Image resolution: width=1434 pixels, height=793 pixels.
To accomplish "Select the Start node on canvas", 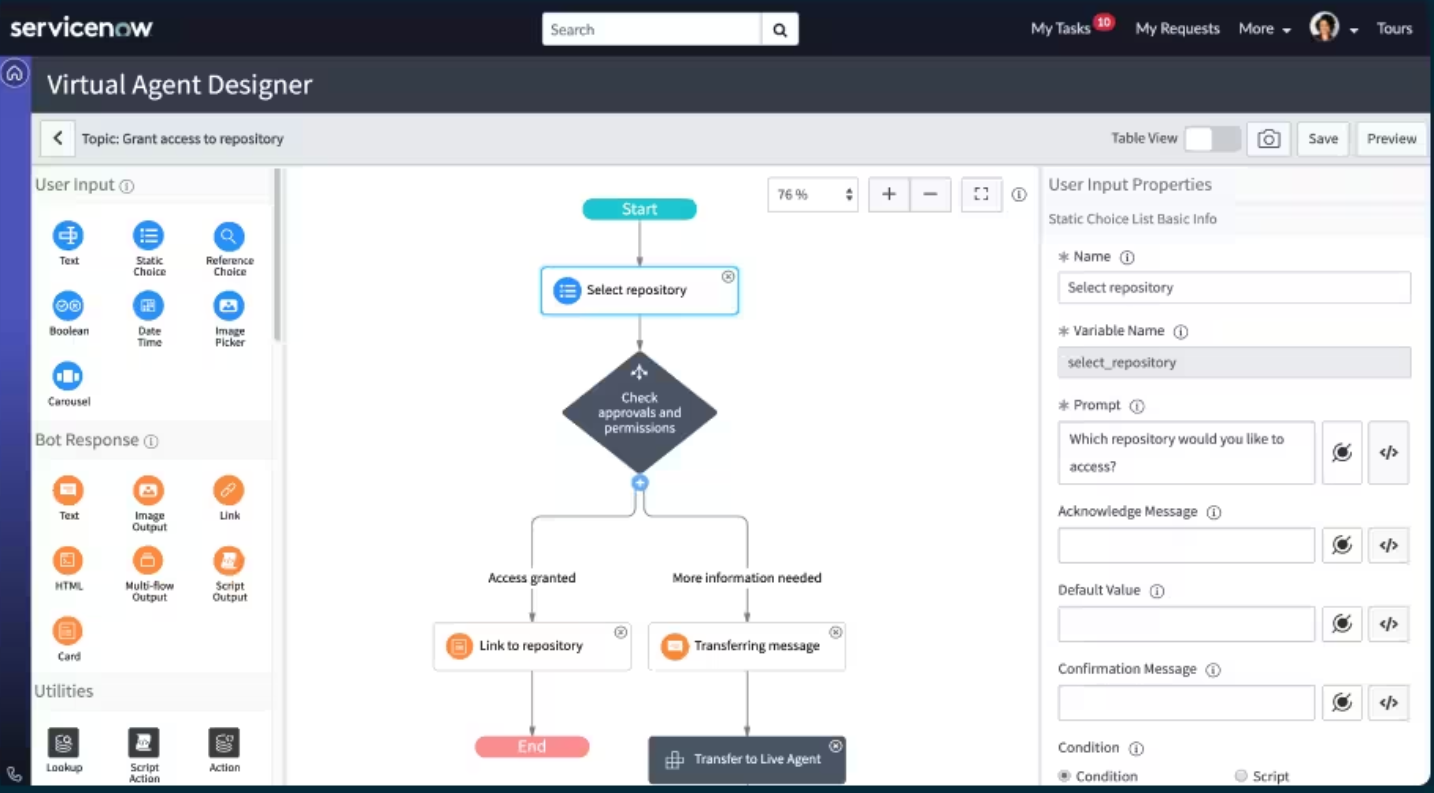I will coord(639,209).
